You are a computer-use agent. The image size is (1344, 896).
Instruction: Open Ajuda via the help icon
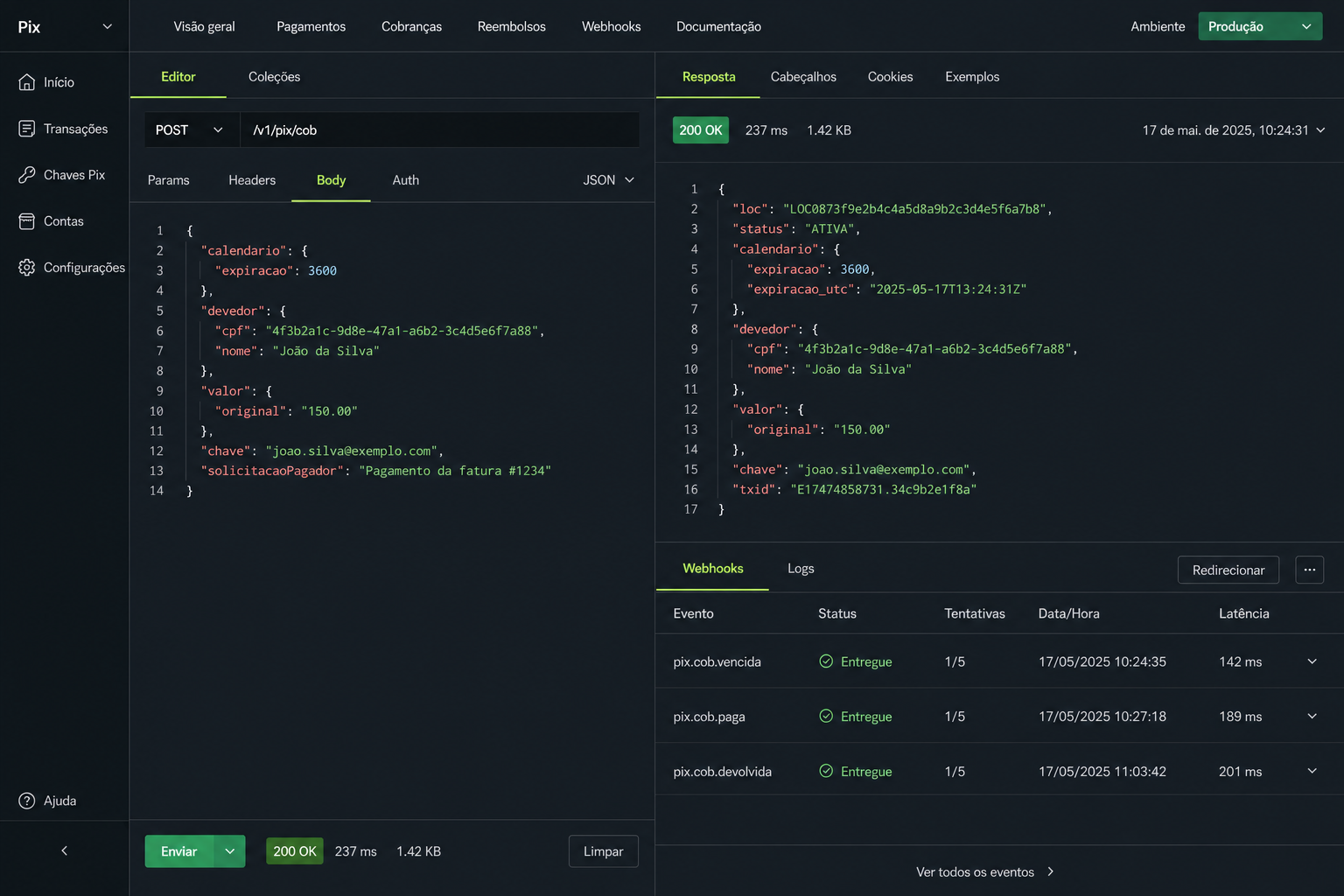point(27,801)
